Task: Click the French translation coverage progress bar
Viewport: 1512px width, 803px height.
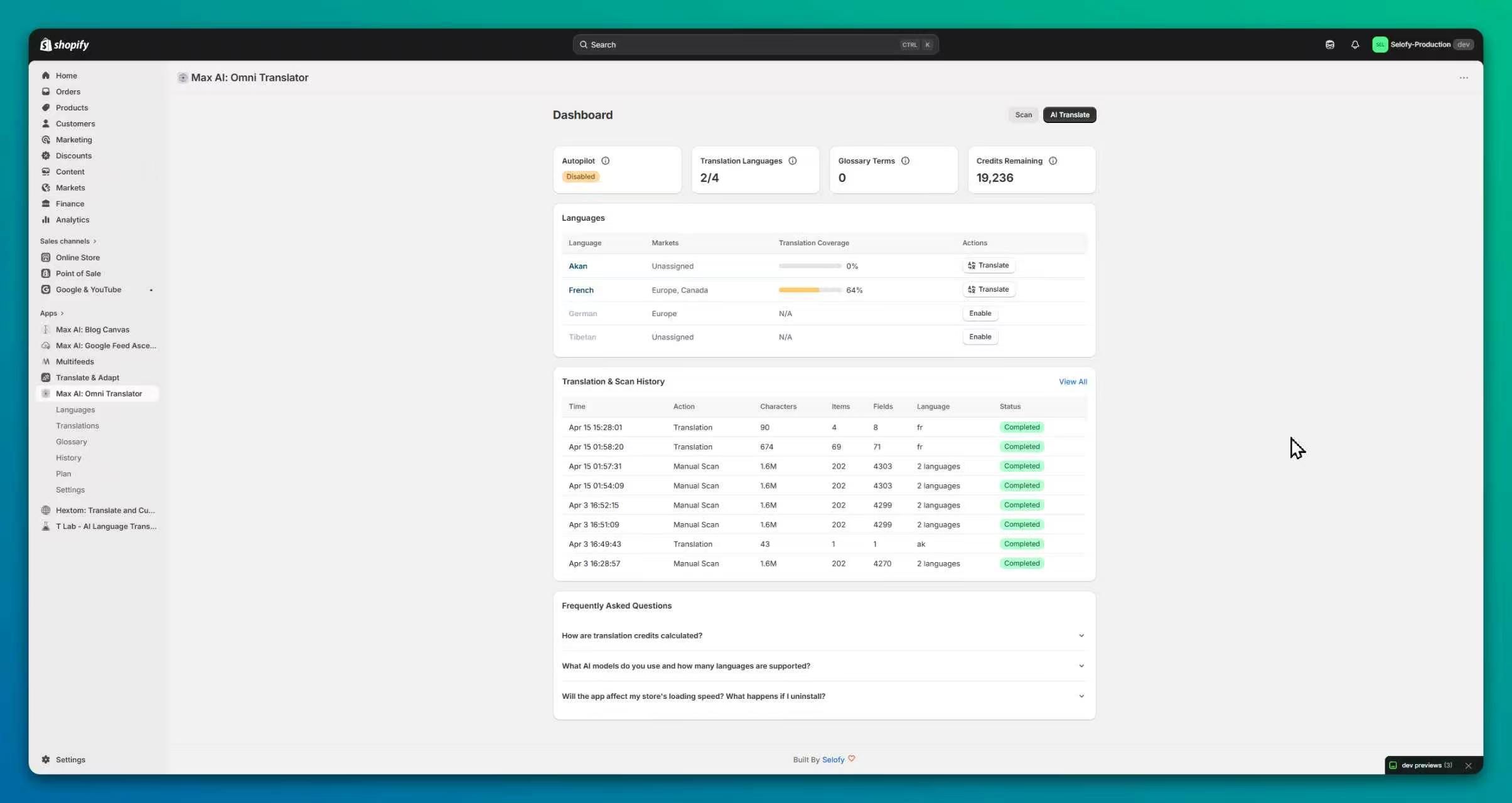Action: click(x=809, y=290)
